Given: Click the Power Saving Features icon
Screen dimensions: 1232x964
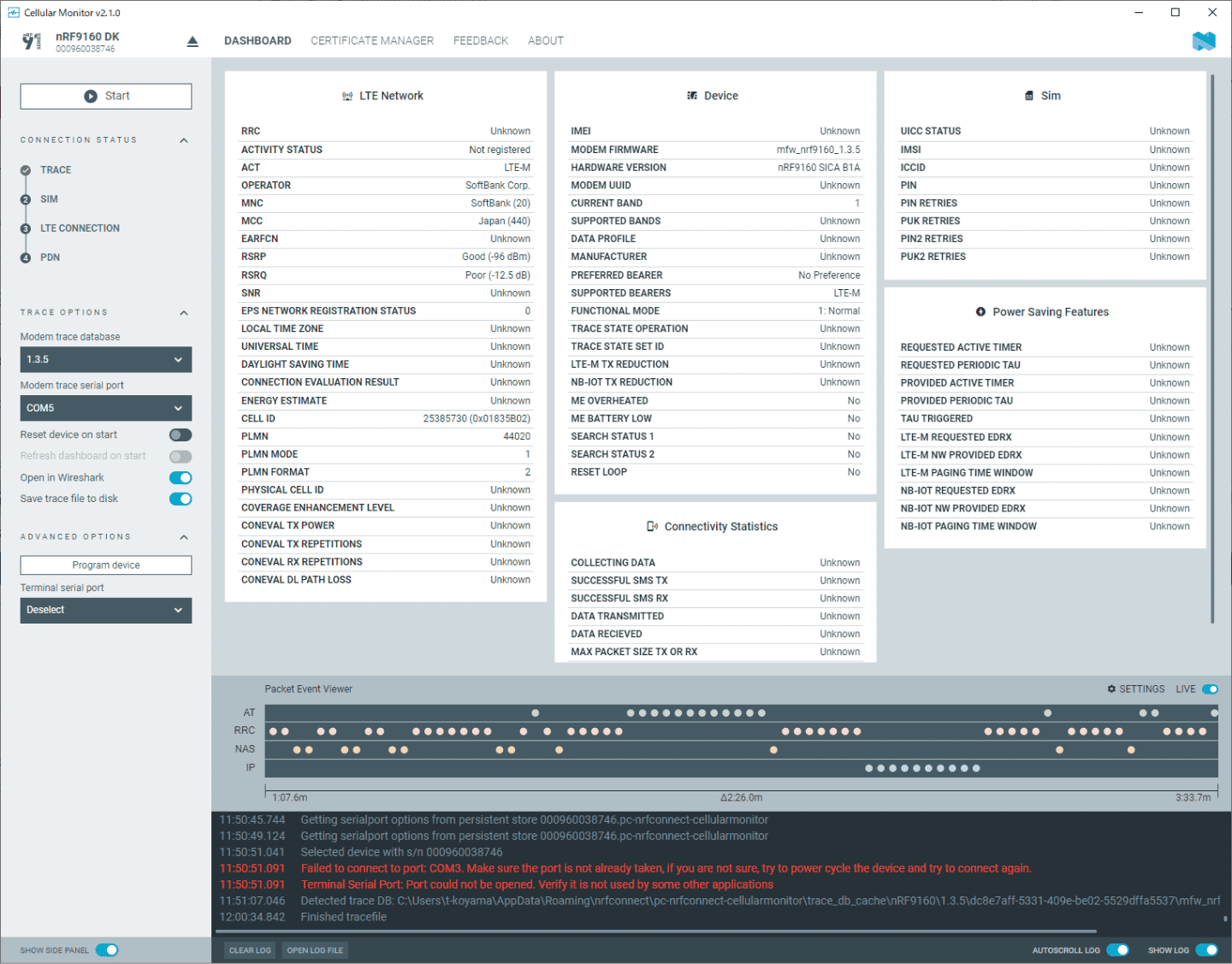Looking at the screenshot, I should (980, 312).
